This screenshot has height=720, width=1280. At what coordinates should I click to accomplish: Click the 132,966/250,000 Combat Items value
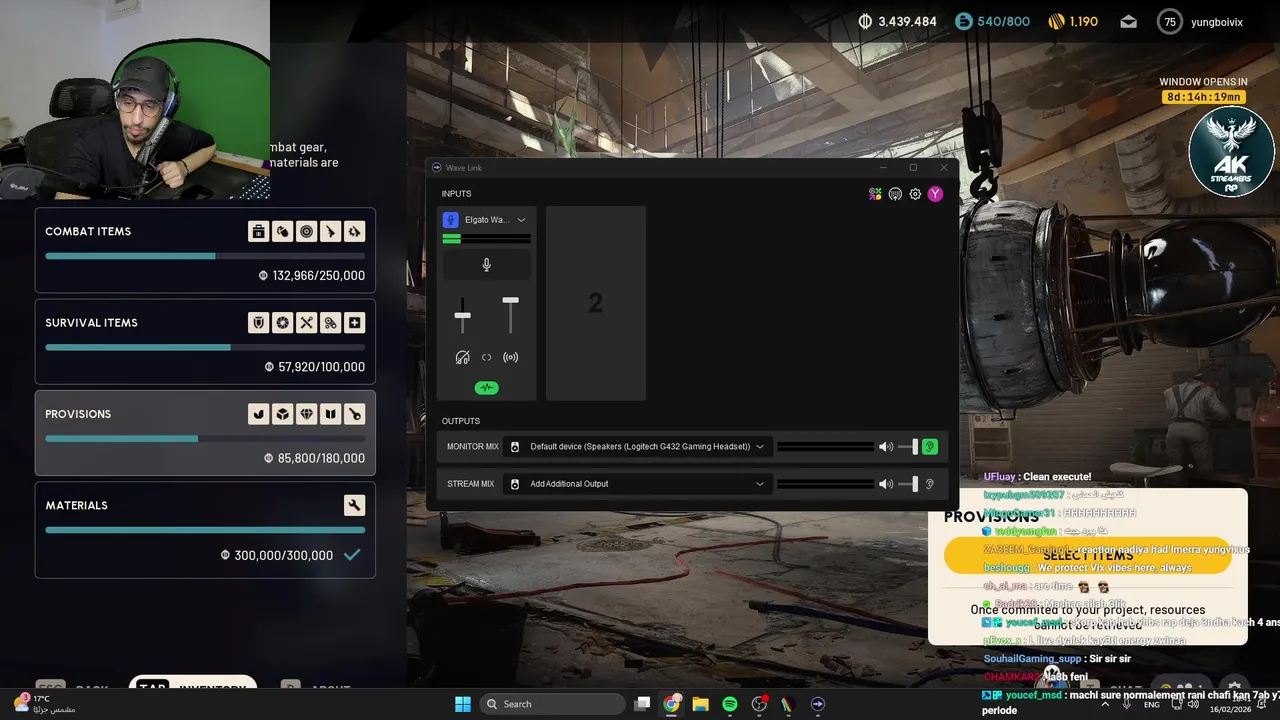pos(318,276)
